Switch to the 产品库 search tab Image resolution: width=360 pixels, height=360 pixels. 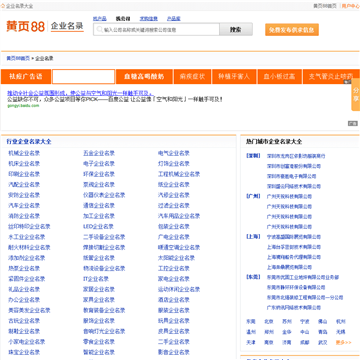tap(173, 19)
